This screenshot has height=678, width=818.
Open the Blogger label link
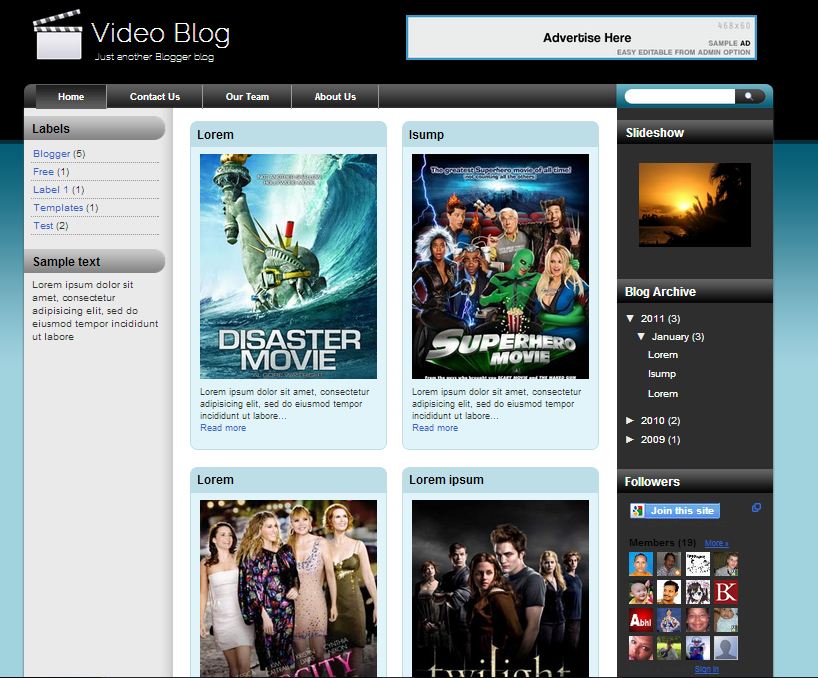click(51, 153)
